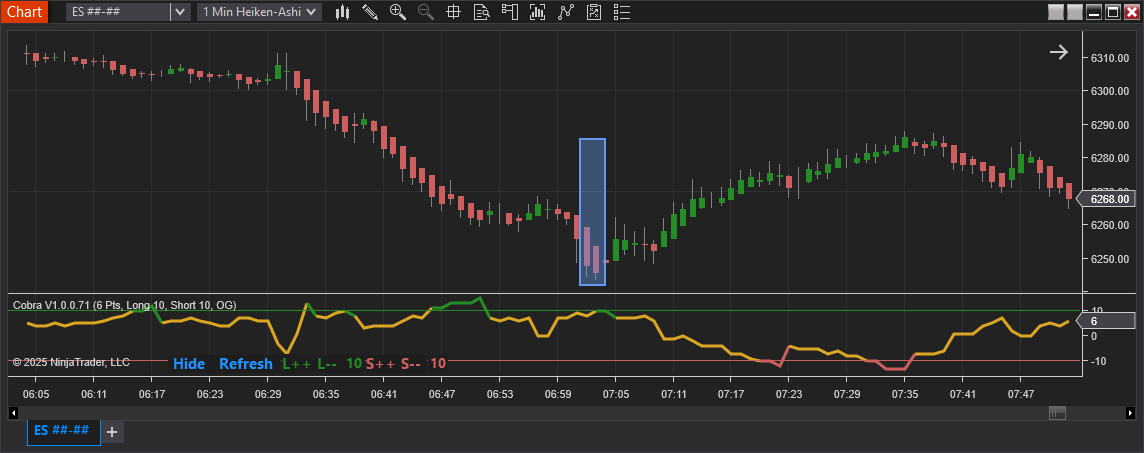The width and height of the screenshot is (1144, 453).
Task: Click the Refresh button in Cobra panel
Action: [x=245, y=364]
